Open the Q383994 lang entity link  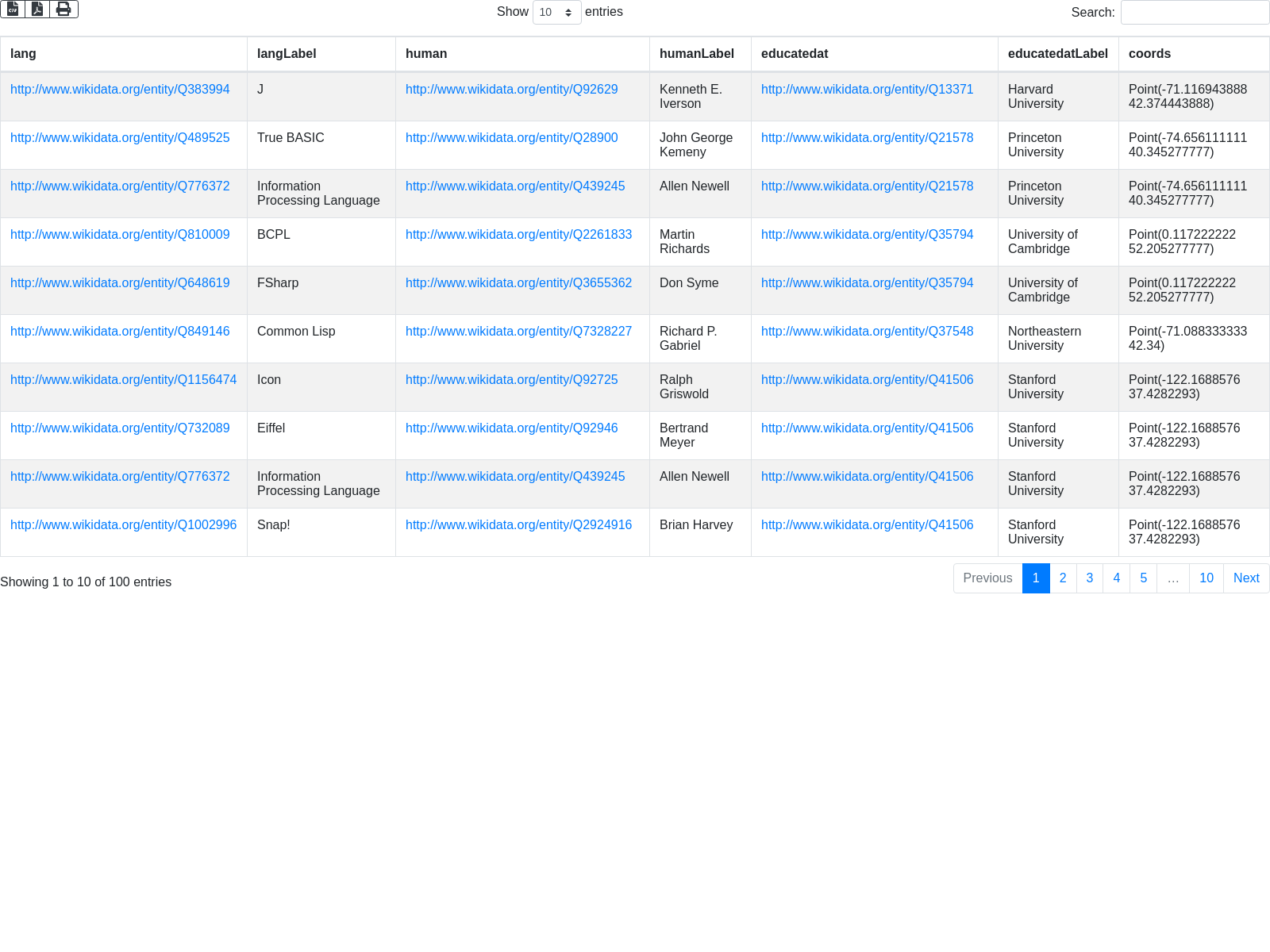coord(120,90)
